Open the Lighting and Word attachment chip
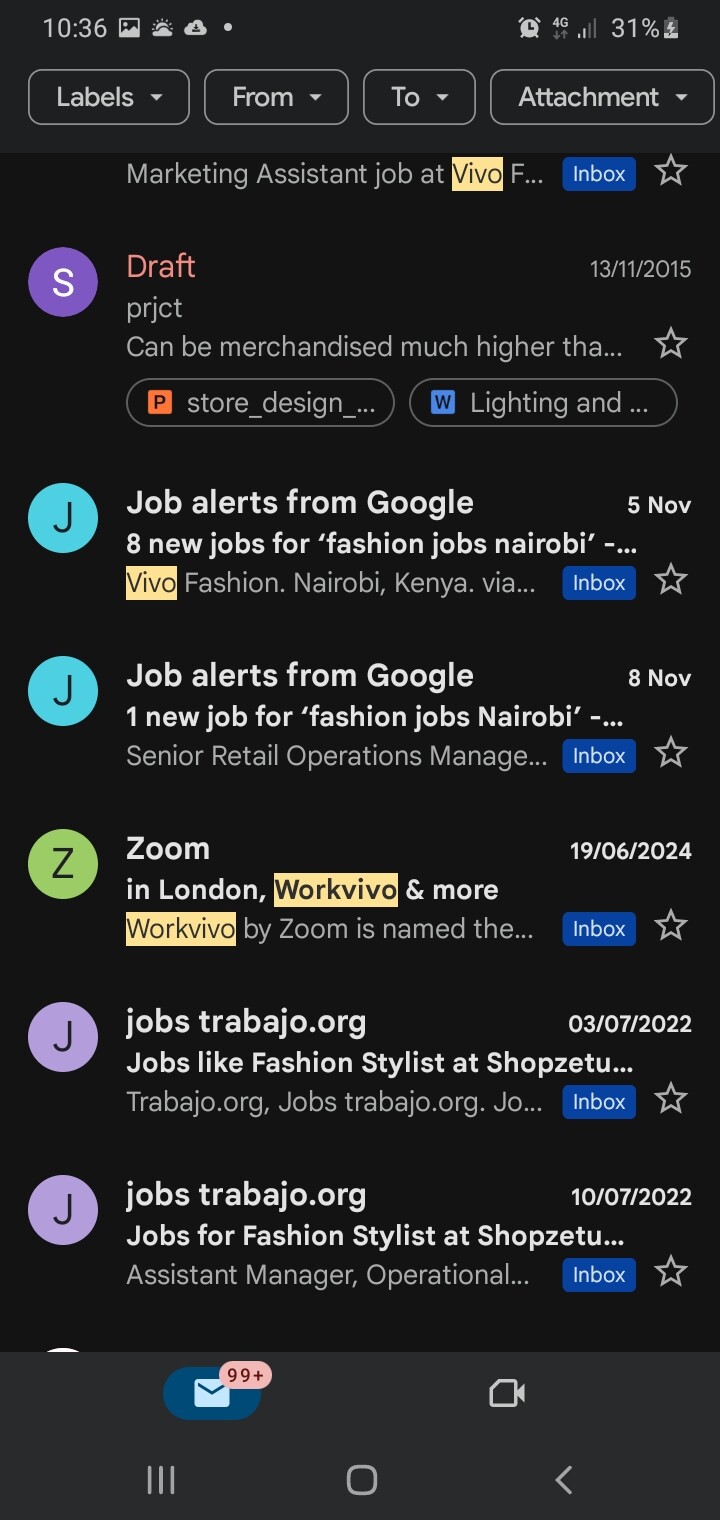The image size is (720, 1520). [x=543, y=403]
